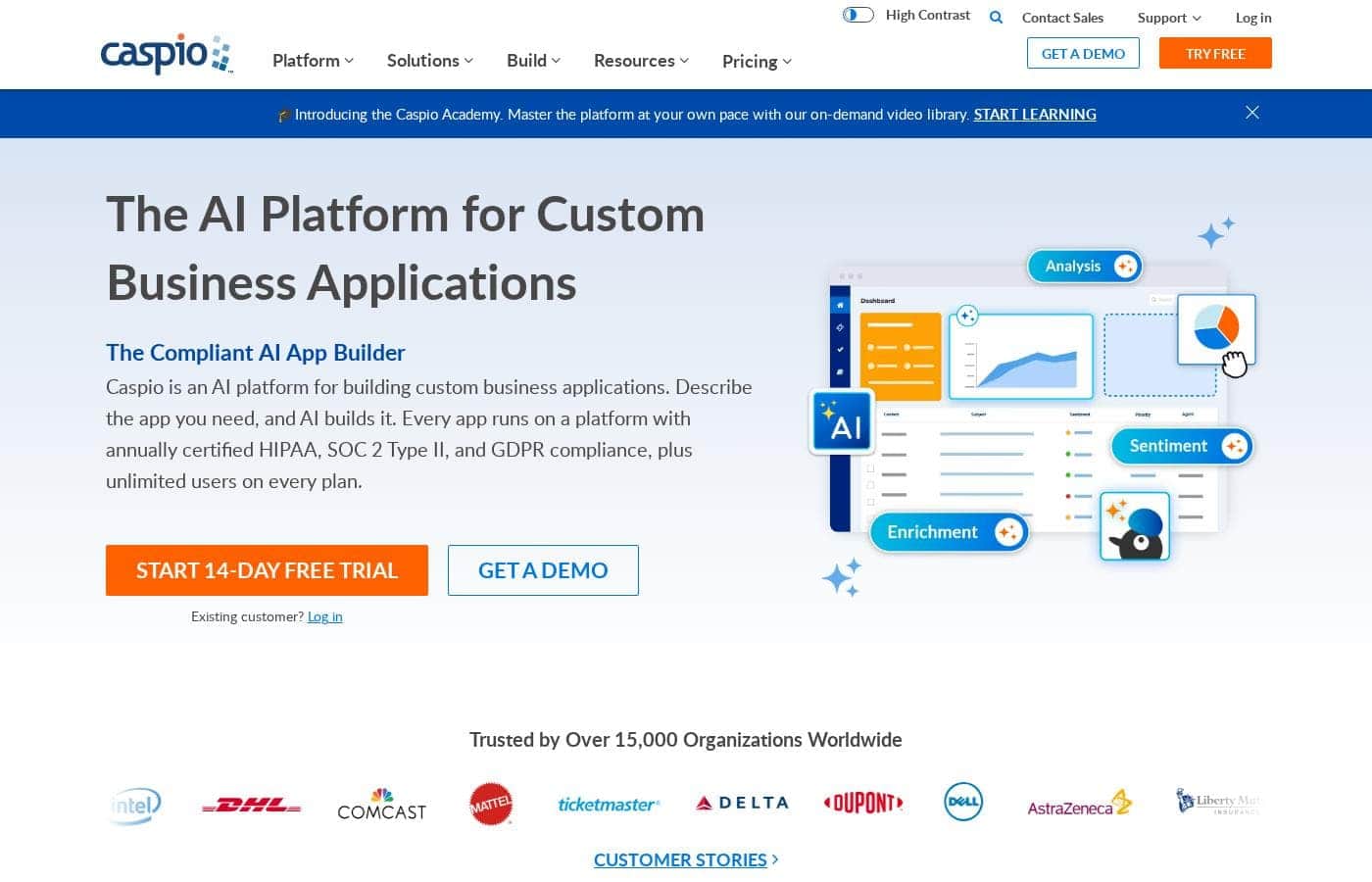Expand the Pricing menu
Viewport: 1372px width, 882px height.
tap(757, 62)
